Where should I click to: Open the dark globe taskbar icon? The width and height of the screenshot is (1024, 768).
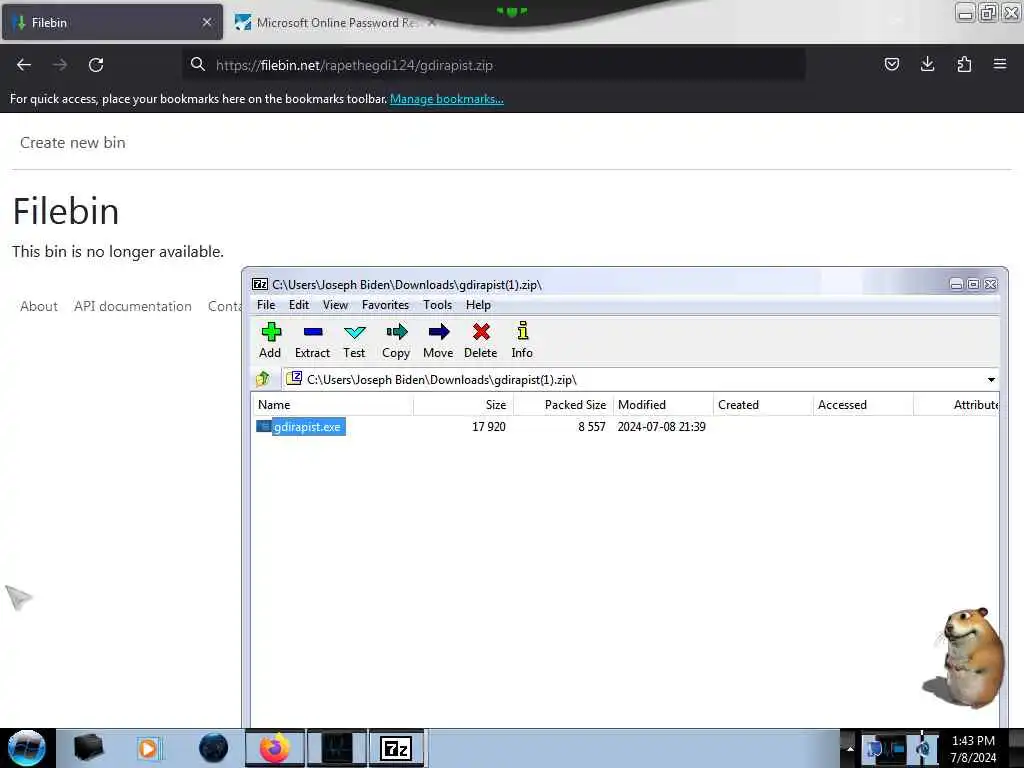coord(214,748)
